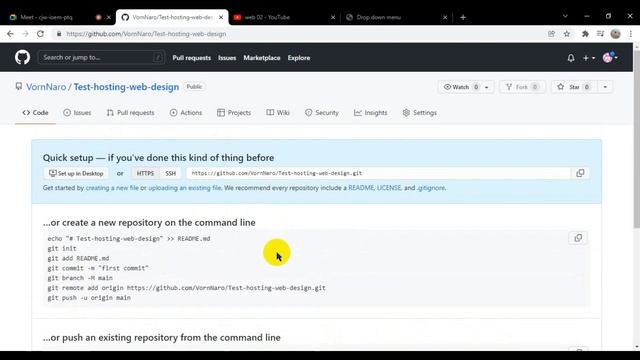Open the Insights tab
The image size is (640, 360).
(371, 113)
